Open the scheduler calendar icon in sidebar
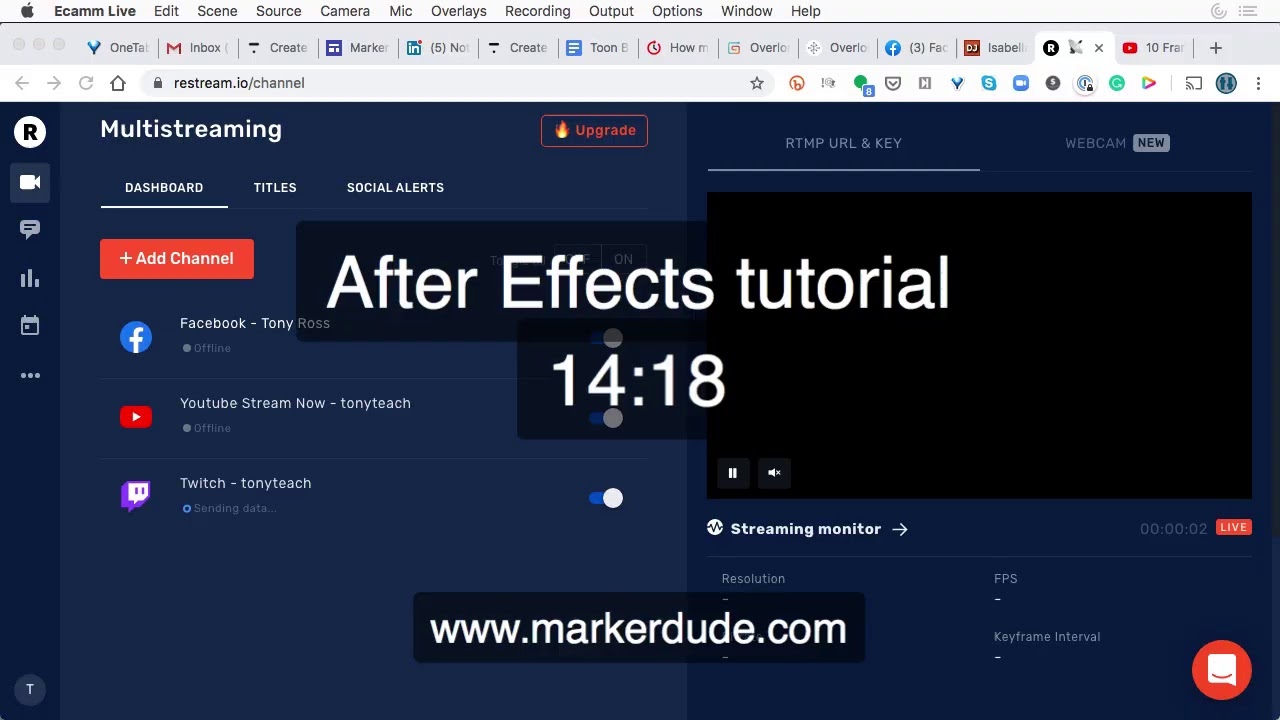1280x720 pixels. pyautogui.click(x=30, y=325)
